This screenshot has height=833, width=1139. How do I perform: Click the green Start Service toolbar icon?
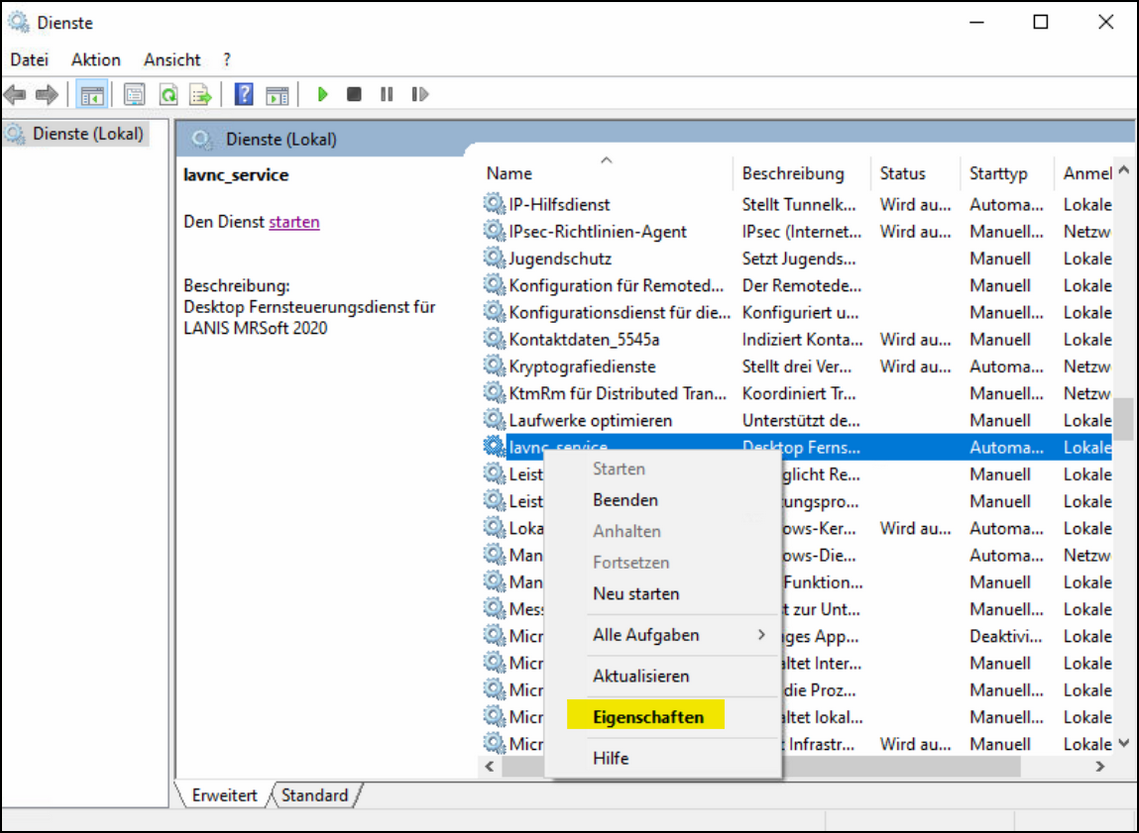(322, 95)
